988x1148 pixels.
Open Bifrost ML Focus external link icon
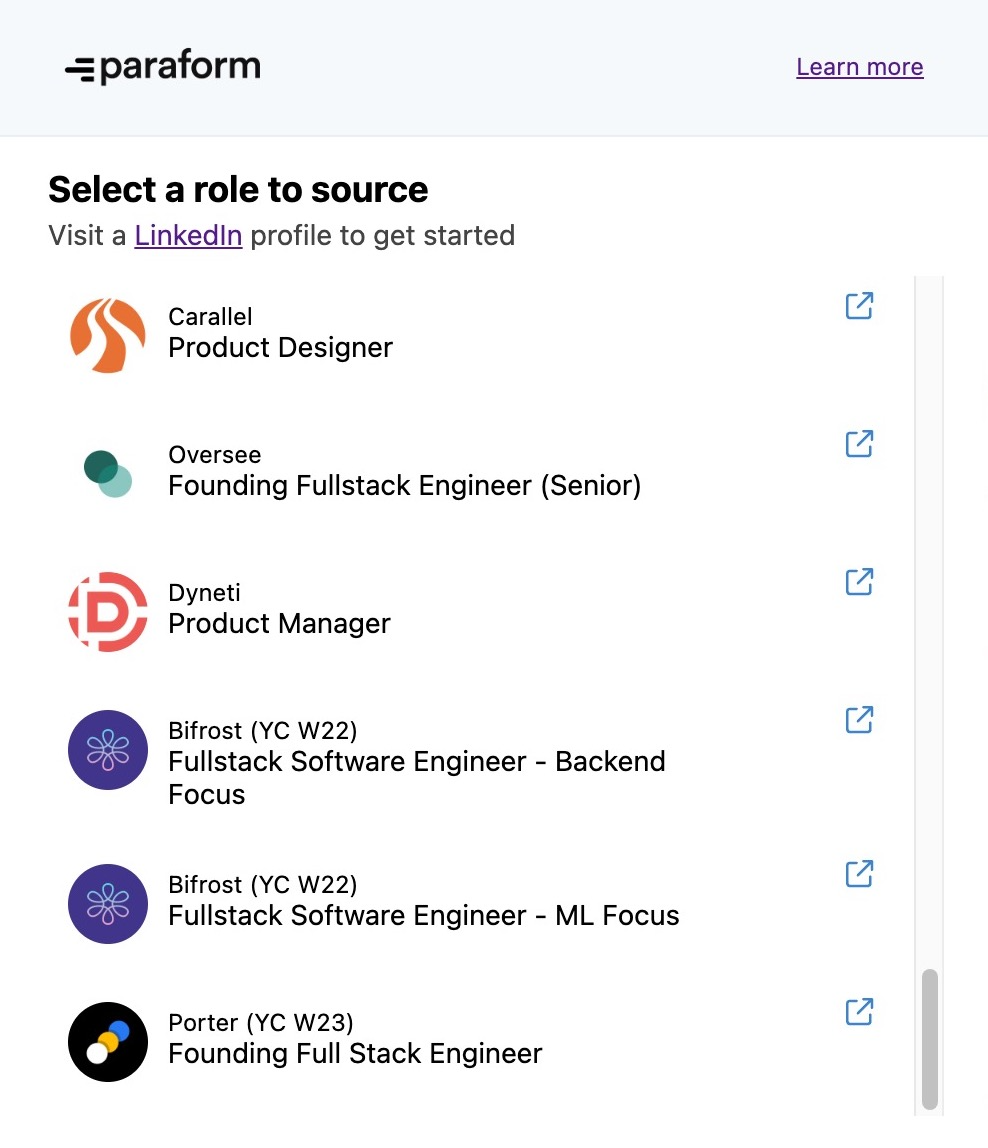[859, 873]
